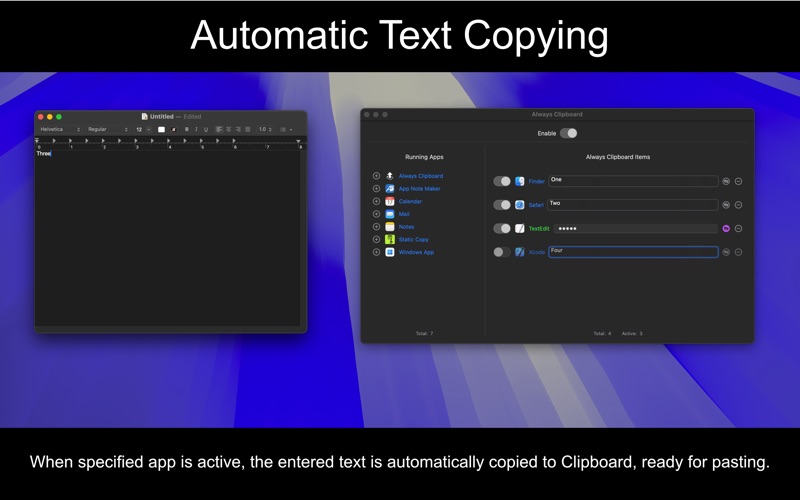Click the Notes app icon in Running Apps
This screenshot has height=500, width=800.
[390, 227]
